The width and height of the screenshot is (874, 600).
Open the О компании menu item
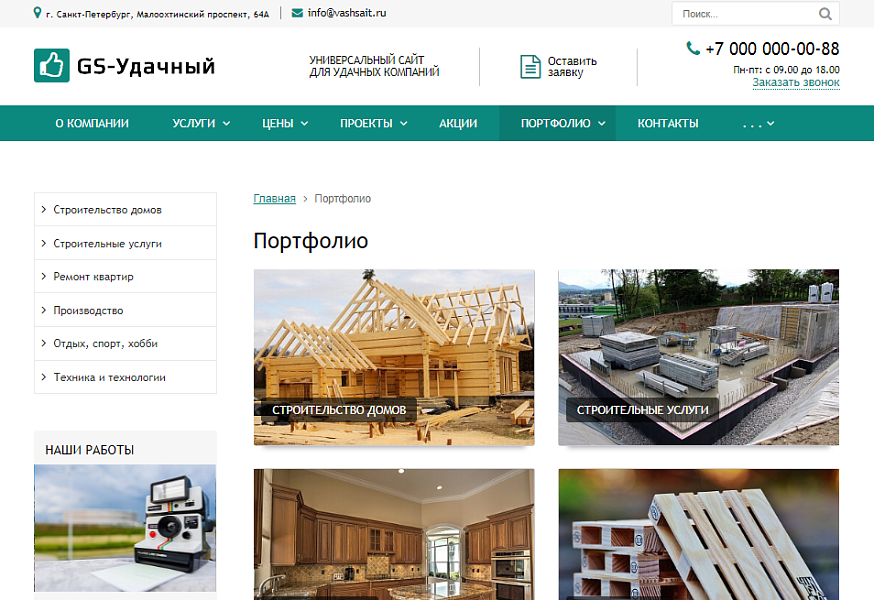[92, 123]
